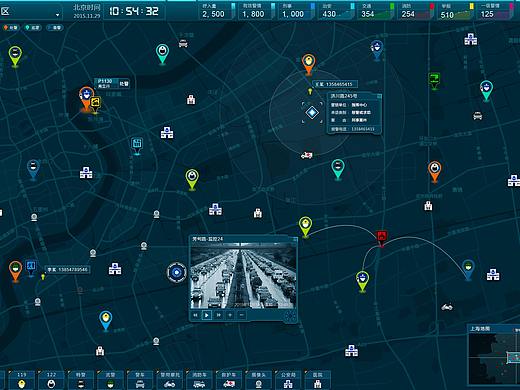Screen dimensions: 520x390
Task: Select orange pin above phone label 1356465615
Action: pos(309,64)
